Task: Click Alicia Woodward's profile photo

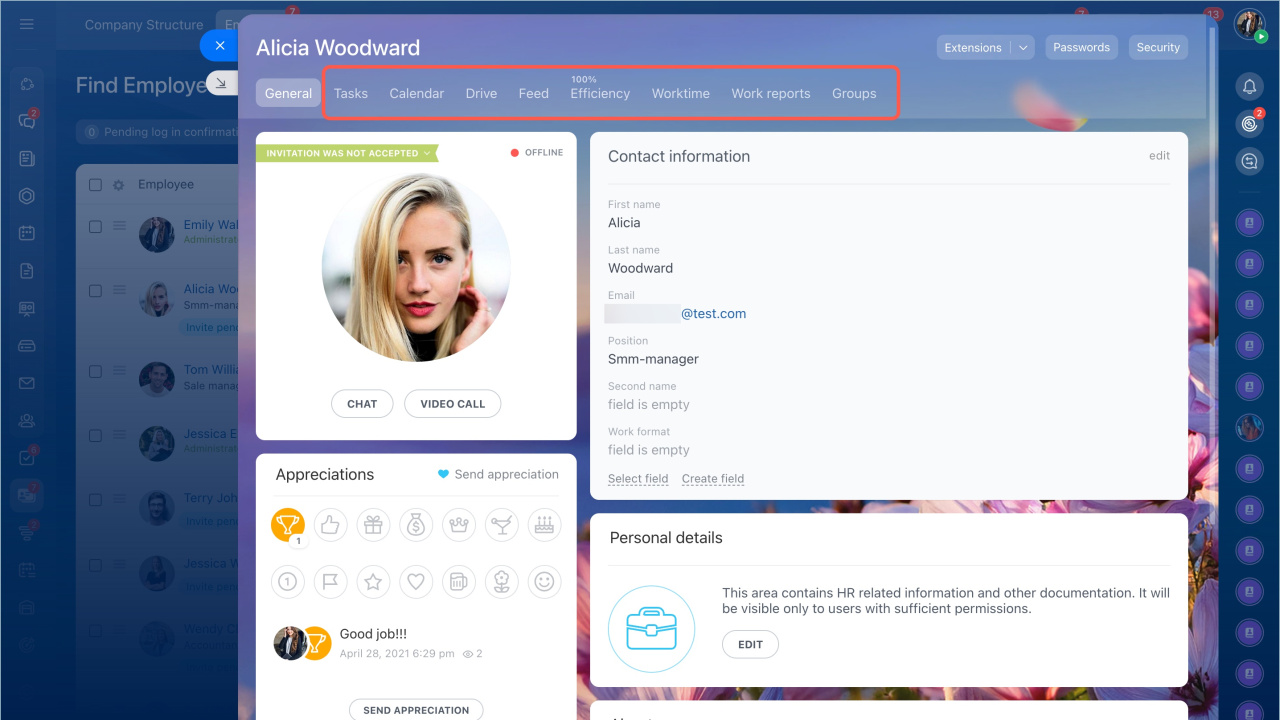Action: tap(416, 268)
